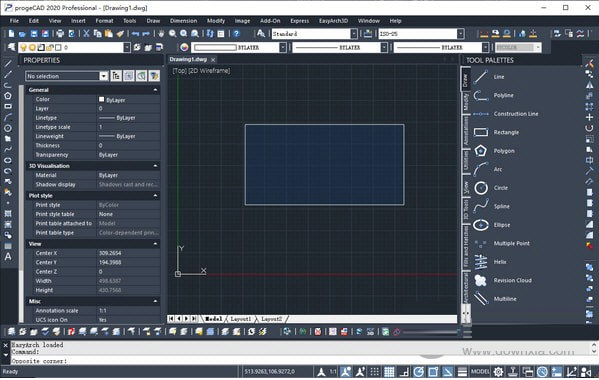Image resolution: width=599 pixels, height=380 pixels.
Task: Open the Express menu
Action: coord(300,21)
